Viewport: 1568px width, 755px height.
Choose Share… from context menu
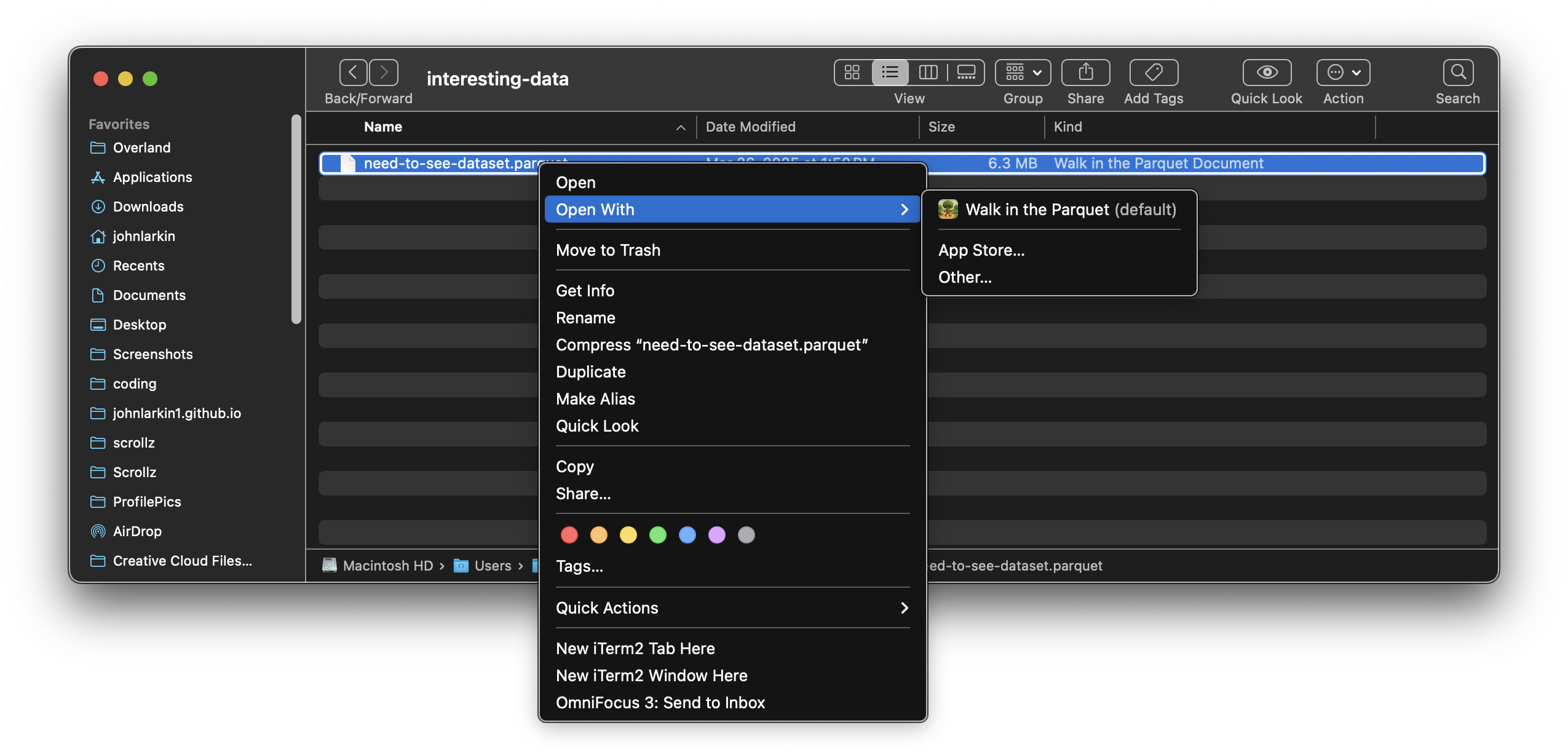click(x=732, y=494)
